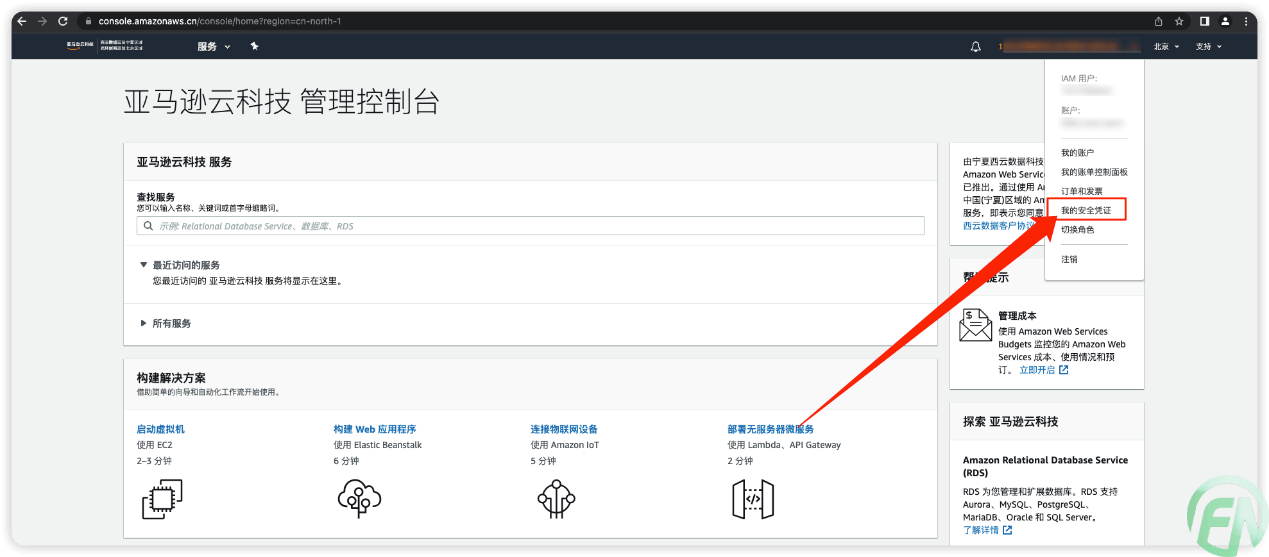Image resolution: width=1269 pixels, height=557 pixels.
Task: Choose 我的安全凭证 from the account menu
Action: pyautogui.click(x=1086, y=210)
